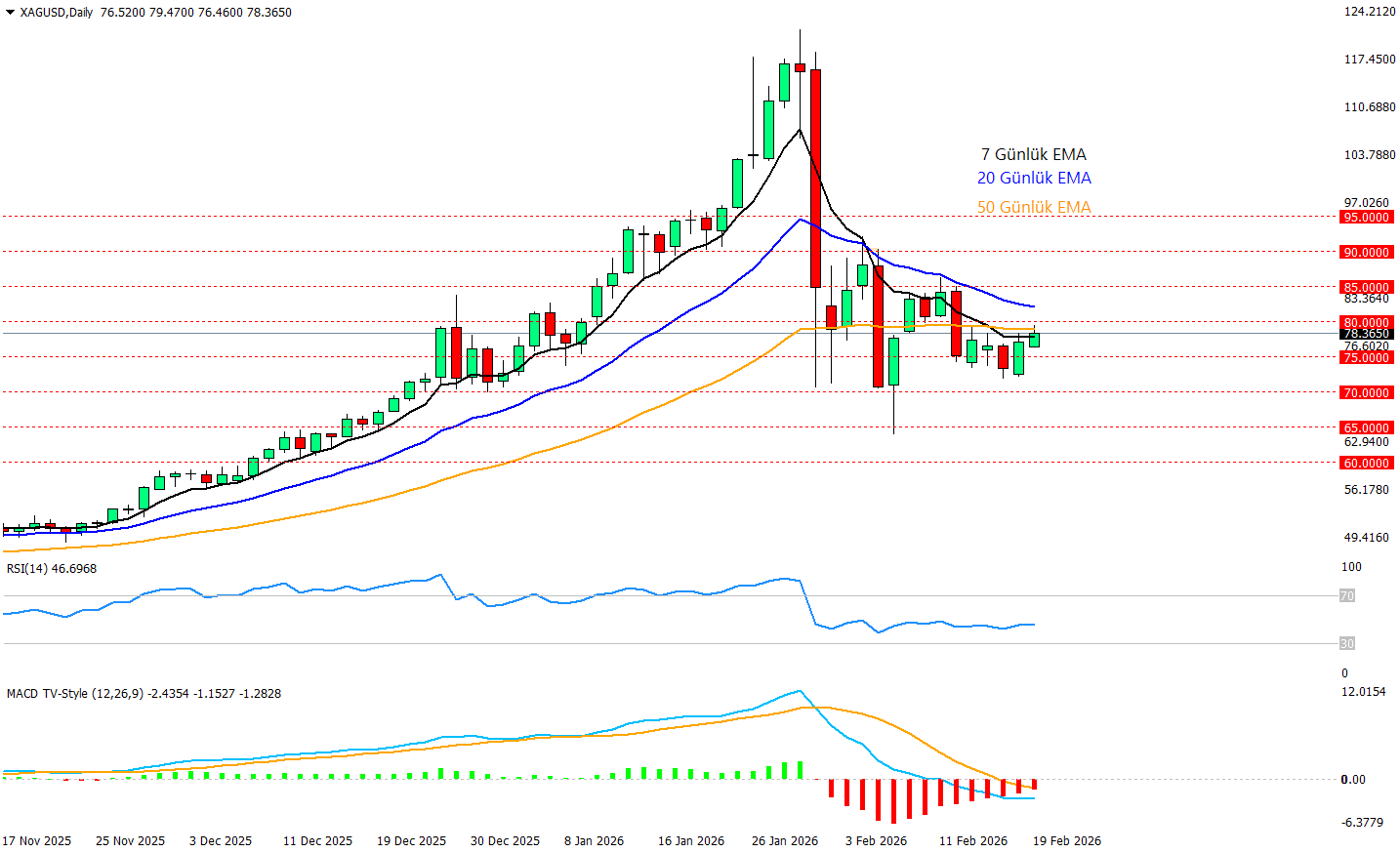Click the blue 20 Günlük EMA legend

tap(1034, 178)
